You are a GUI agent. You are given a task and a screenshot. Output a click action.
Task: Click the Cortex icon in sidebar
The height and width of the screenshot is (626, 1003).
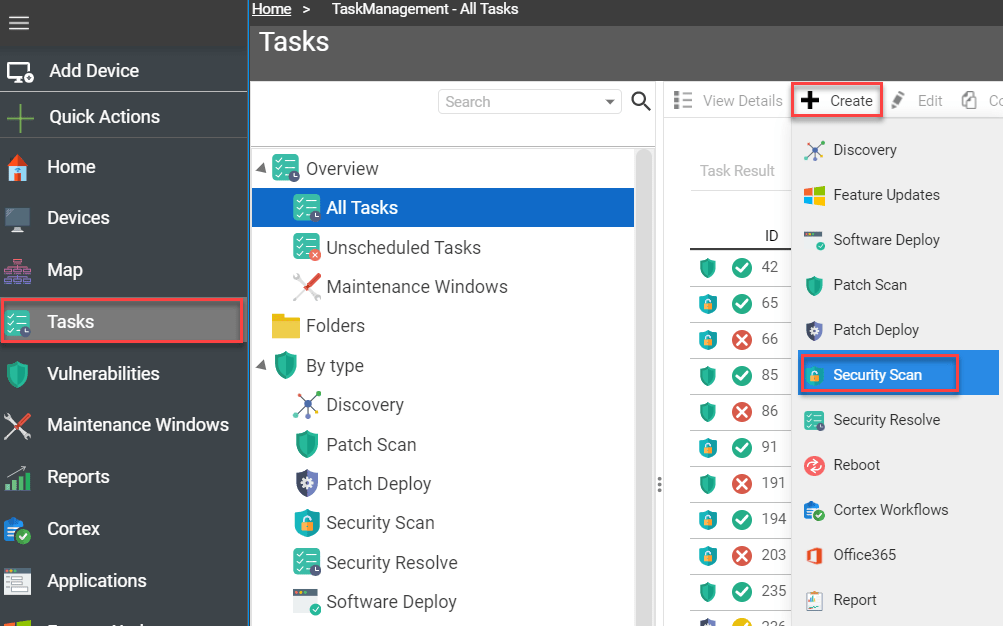coord(17,529)
